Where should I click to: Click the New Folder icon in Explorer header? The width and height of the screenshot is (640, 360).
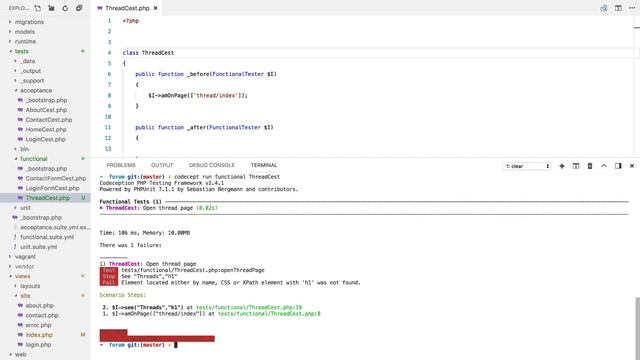pos(51,8)
